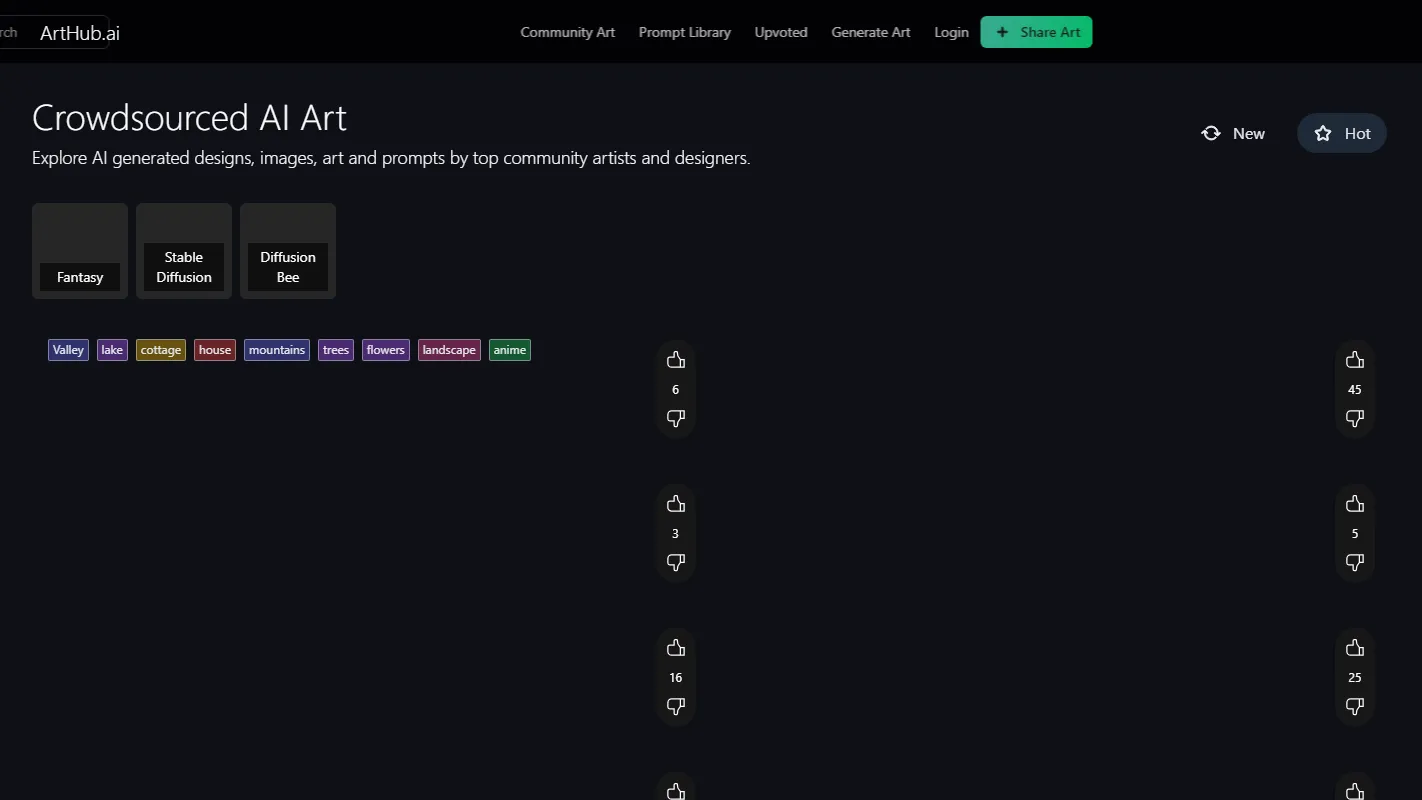Upvote the artwork with 3 likes
This screenshot has height=800, width=1422.
tap(675, 503)
